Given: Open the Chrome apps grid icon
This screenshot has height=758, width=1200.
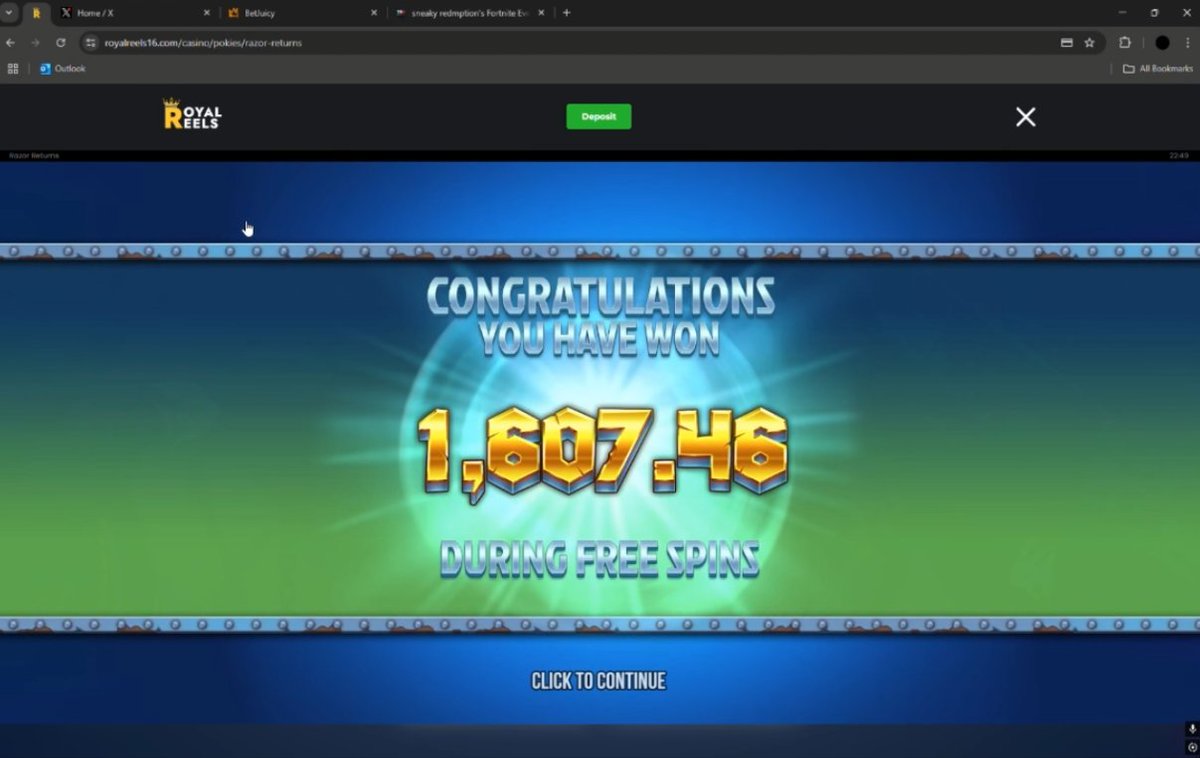Looking at the screenshot, I should (x=13, y=68).
